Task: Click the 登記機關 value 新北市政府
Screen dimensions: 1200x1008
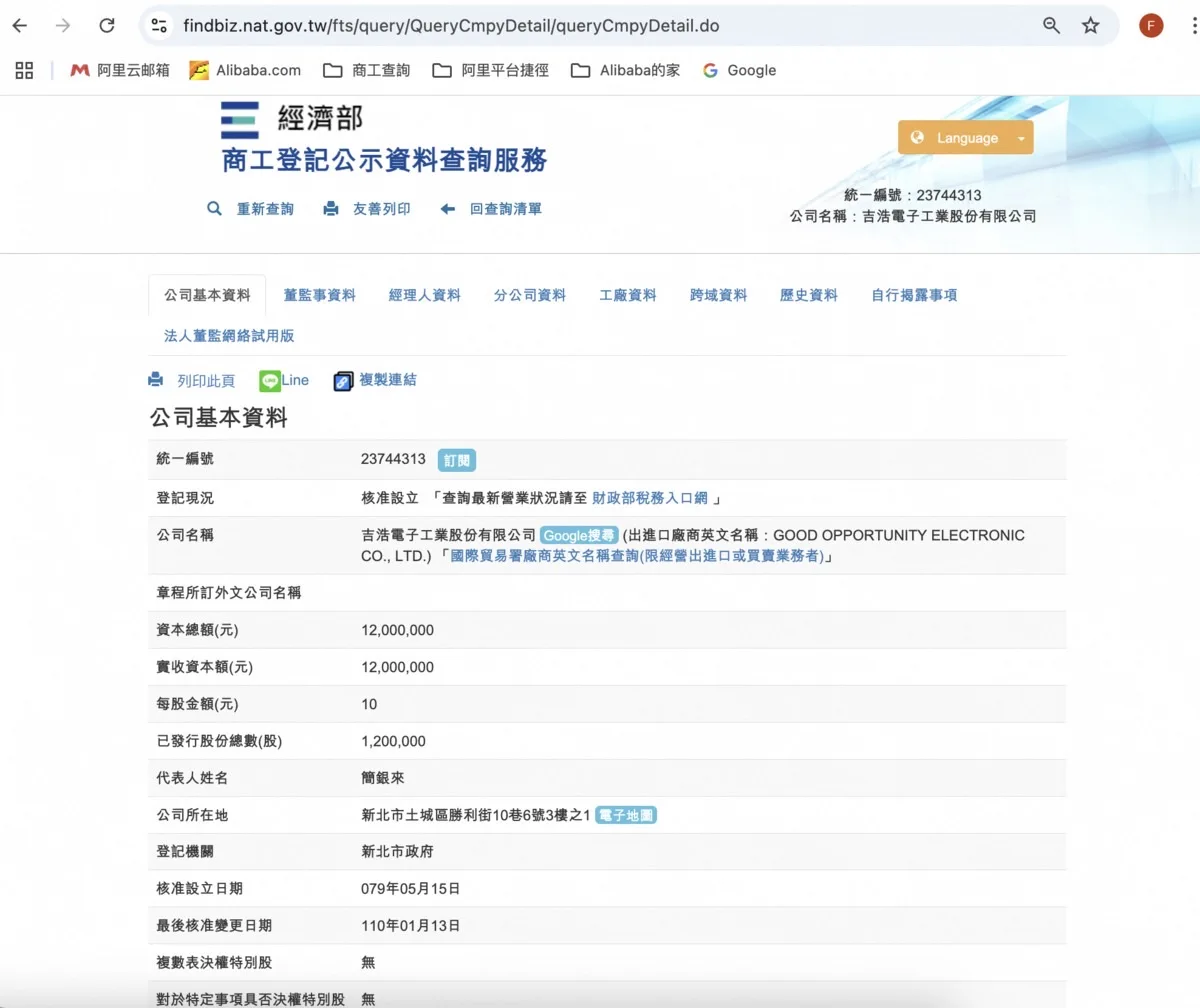Action: coord(397,851)
